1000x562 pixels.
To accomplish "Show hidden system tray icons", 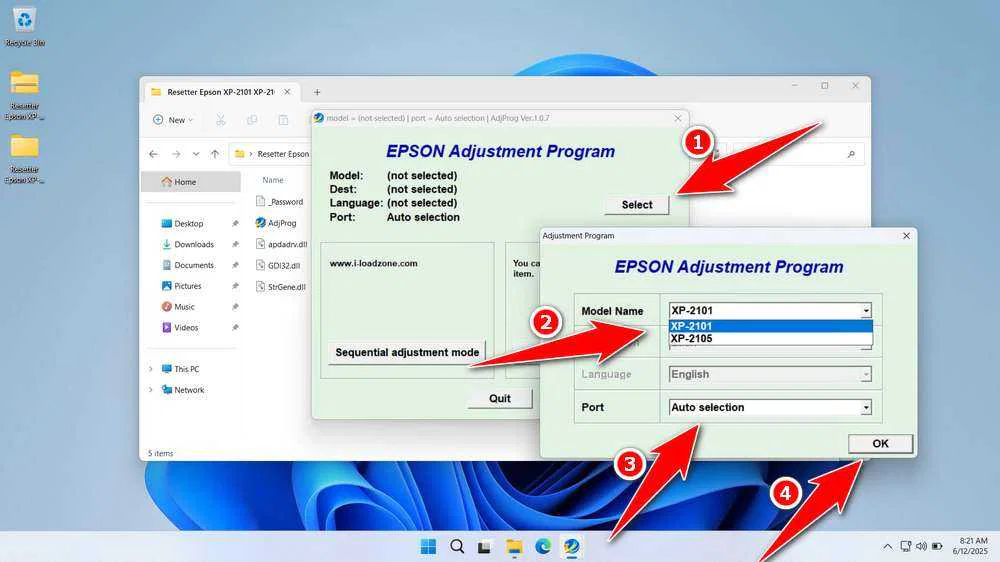I will pyautogui.click(x=887, y=547).
